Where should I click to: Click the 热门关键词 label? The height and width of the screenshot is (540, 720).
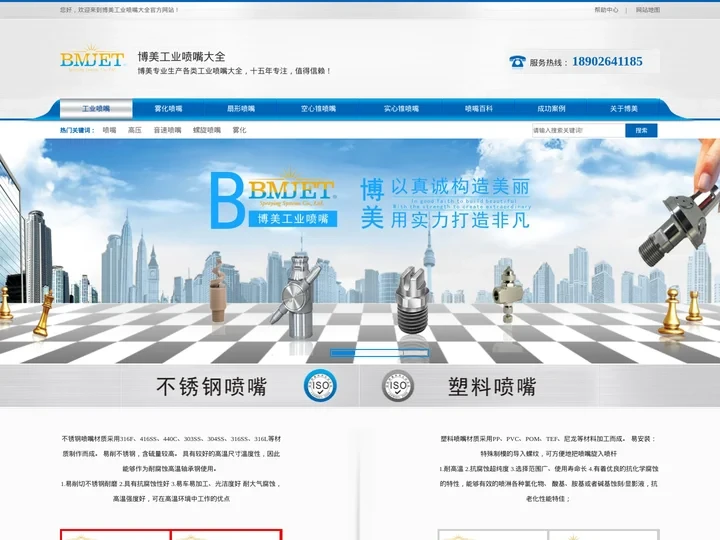(x=77, y=130)
